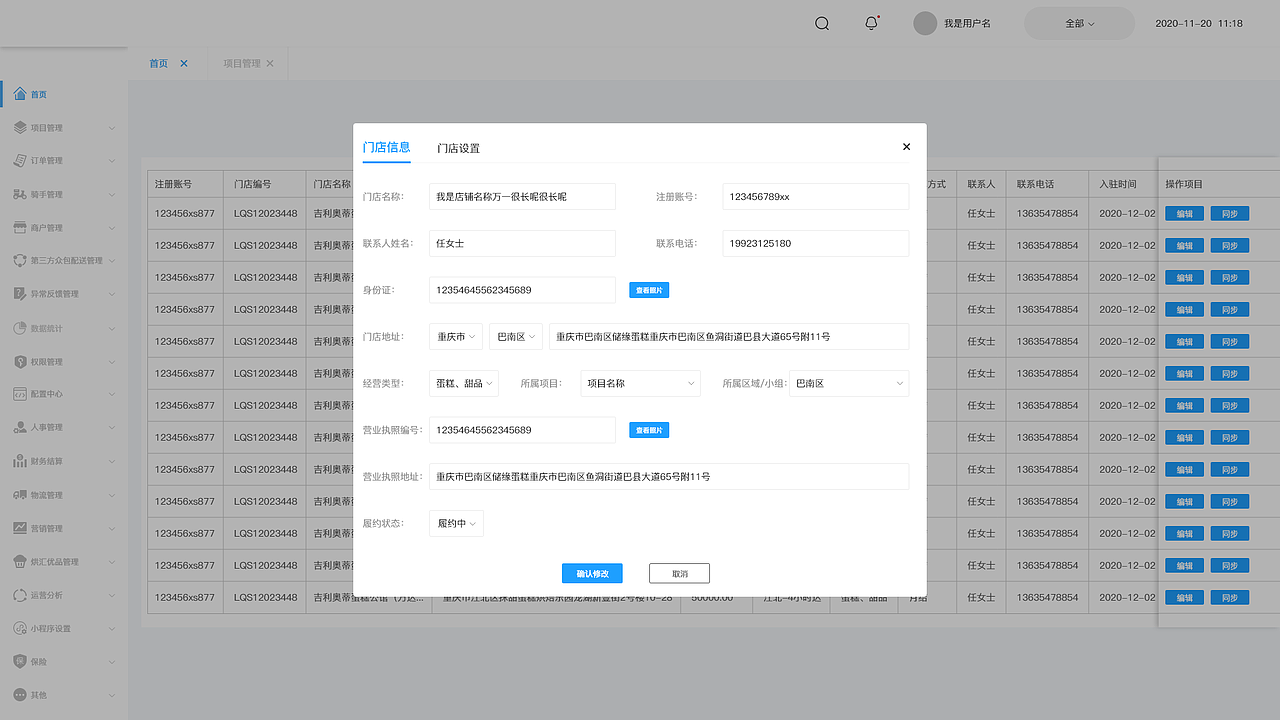Click the 营销管理 trend chart icon

20,528
